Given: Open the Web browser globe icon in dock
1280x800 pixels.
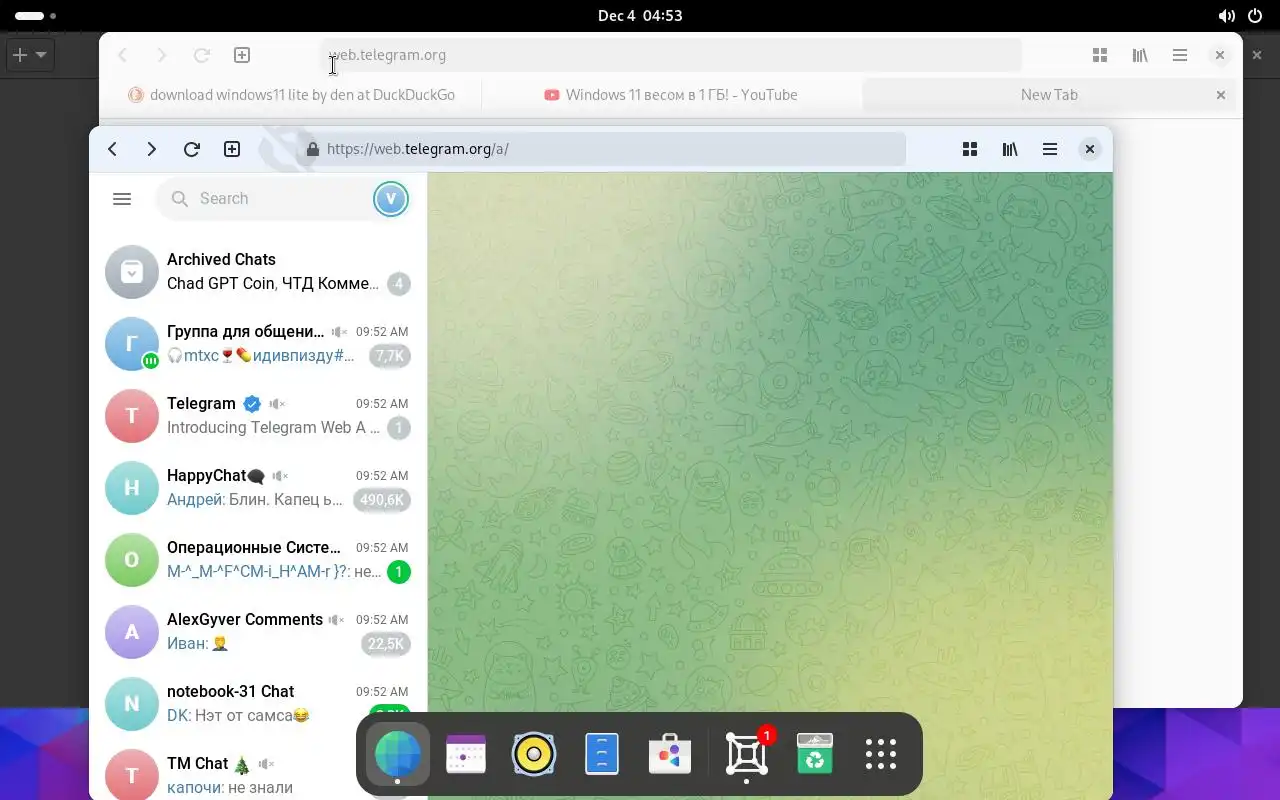Looking at the screenshot, I should (398, 754).
